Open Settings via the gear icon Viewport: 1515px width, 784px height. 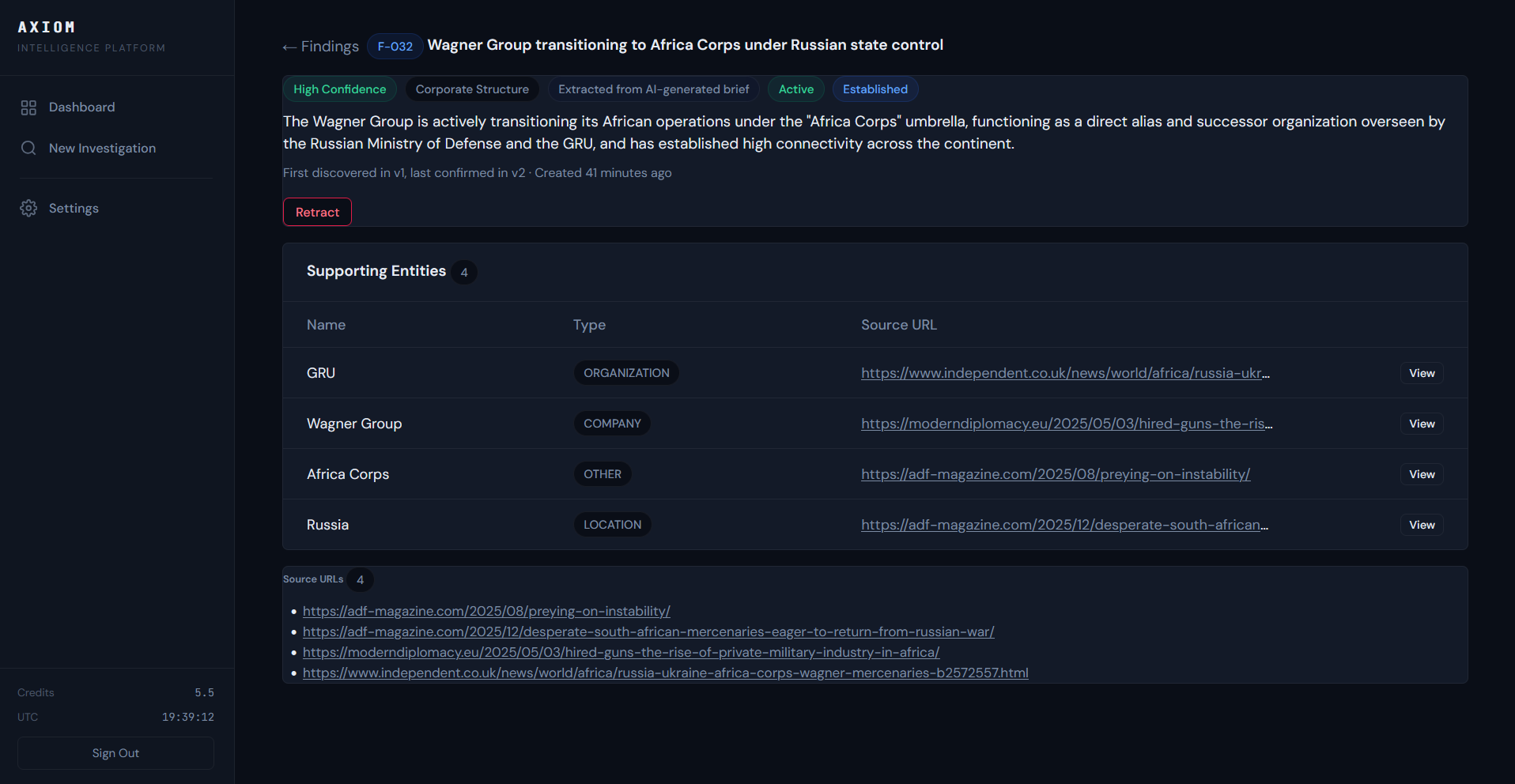point(28,208)
